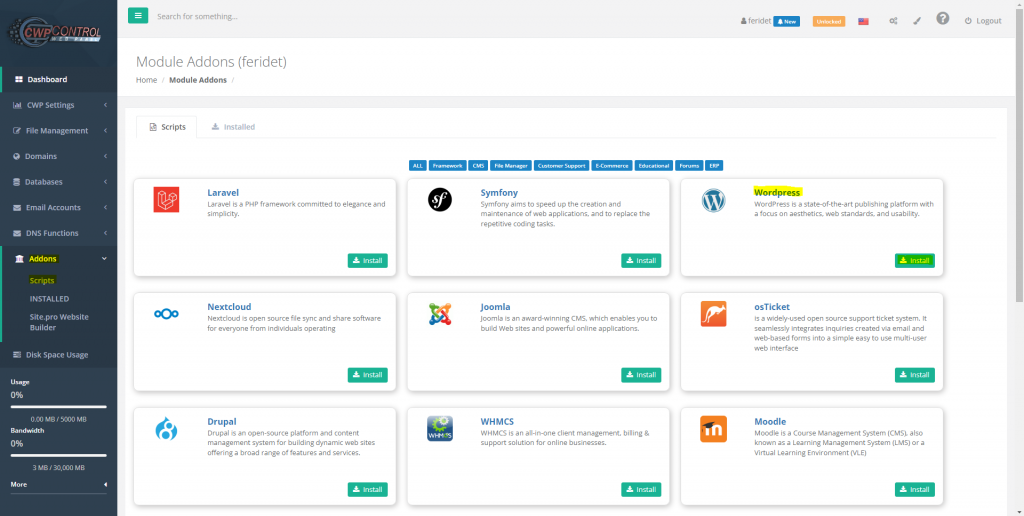Click the Home breadcrumb link
The image size is (1024, 516).
click(146, 80)
